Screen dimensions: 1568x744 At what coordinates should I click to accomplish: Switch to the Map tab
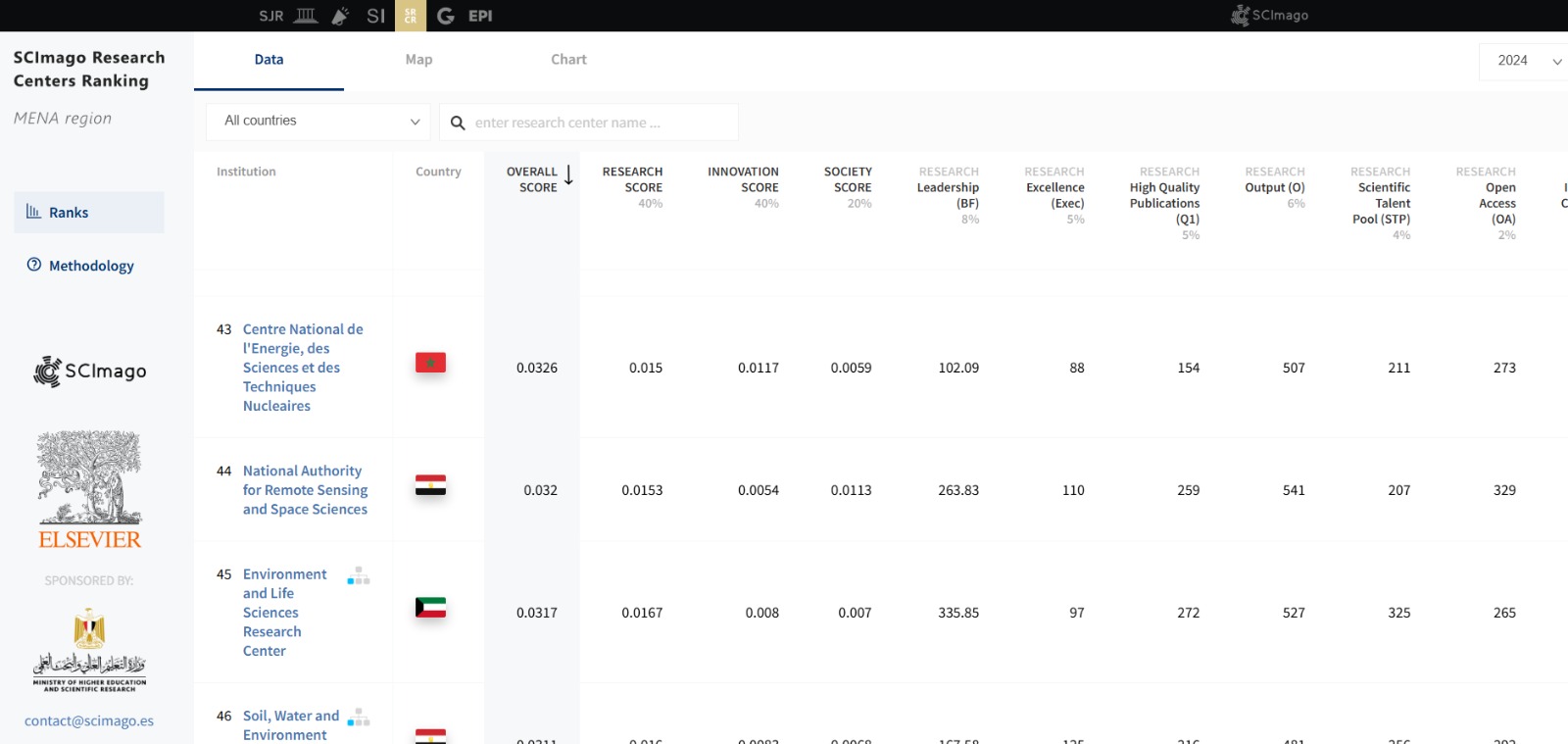pos(418,60)
